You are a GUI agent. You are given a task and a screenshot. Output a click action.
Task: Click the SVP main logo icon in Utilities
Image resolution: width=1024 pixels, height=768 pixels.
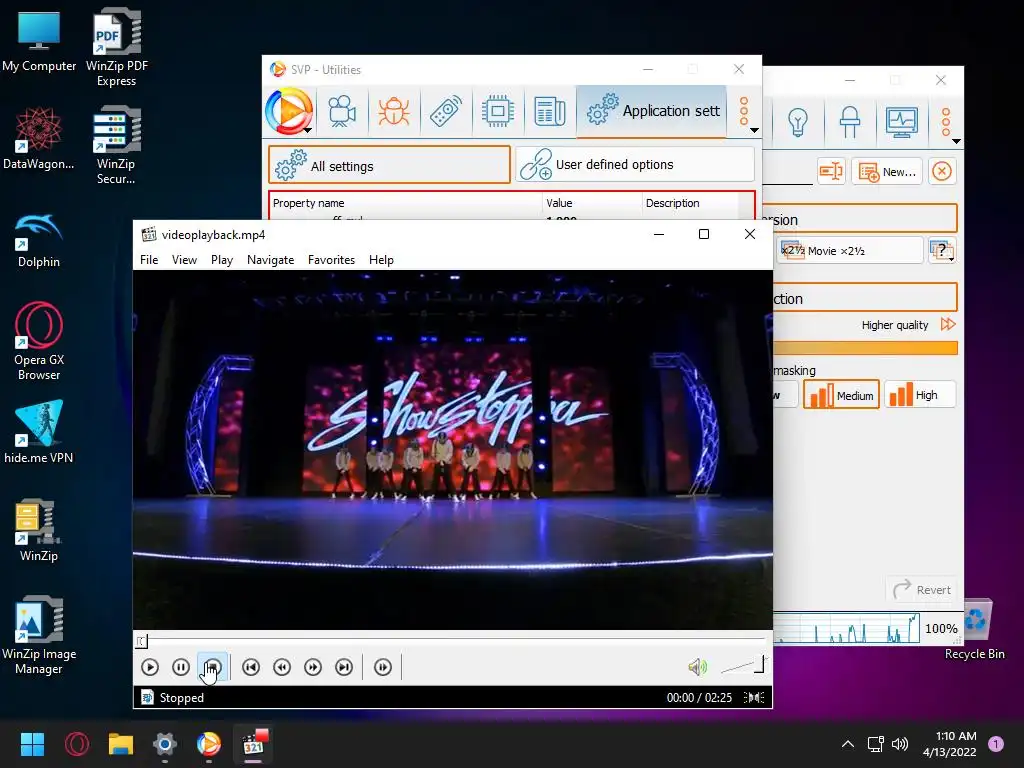coord(289,111)
